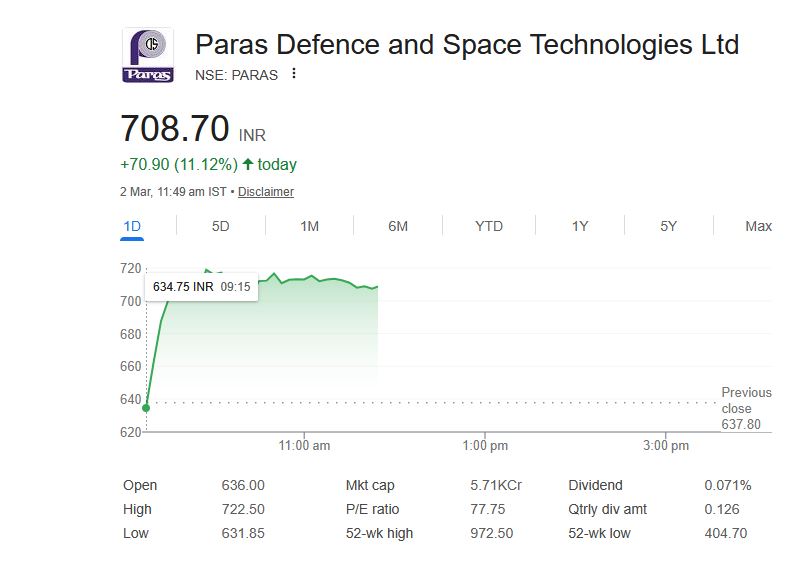Click the green up arrow indicator
Image resolution: width=789 pixels, height=583 pixels.
click(x=247, y=164)
